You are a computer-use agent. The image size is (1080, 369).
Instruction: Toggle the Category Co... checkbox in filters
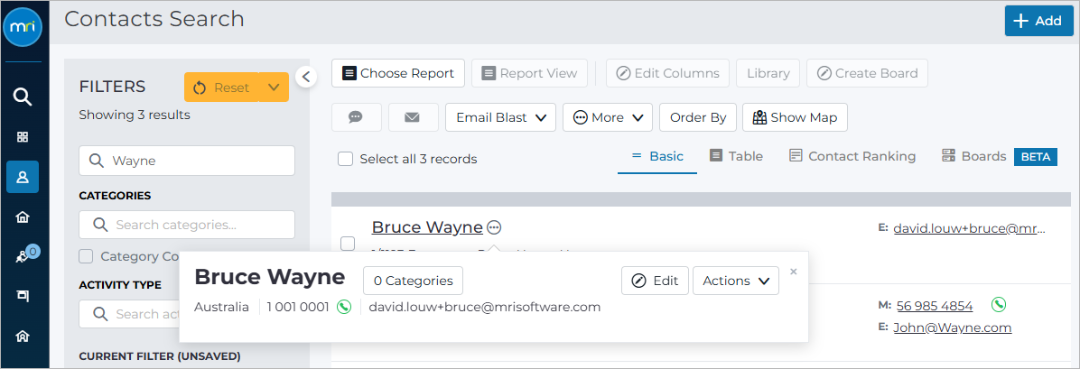(x=86, y=257)
